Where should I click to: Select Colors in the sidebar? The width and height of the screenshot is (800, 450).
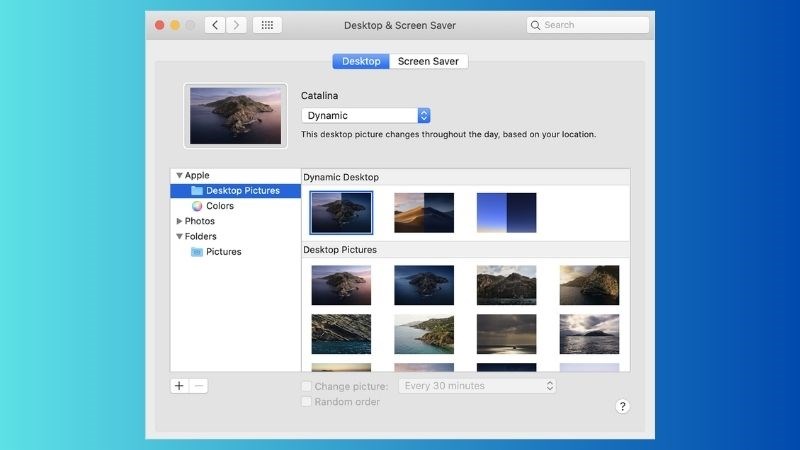tap(236, 206)
